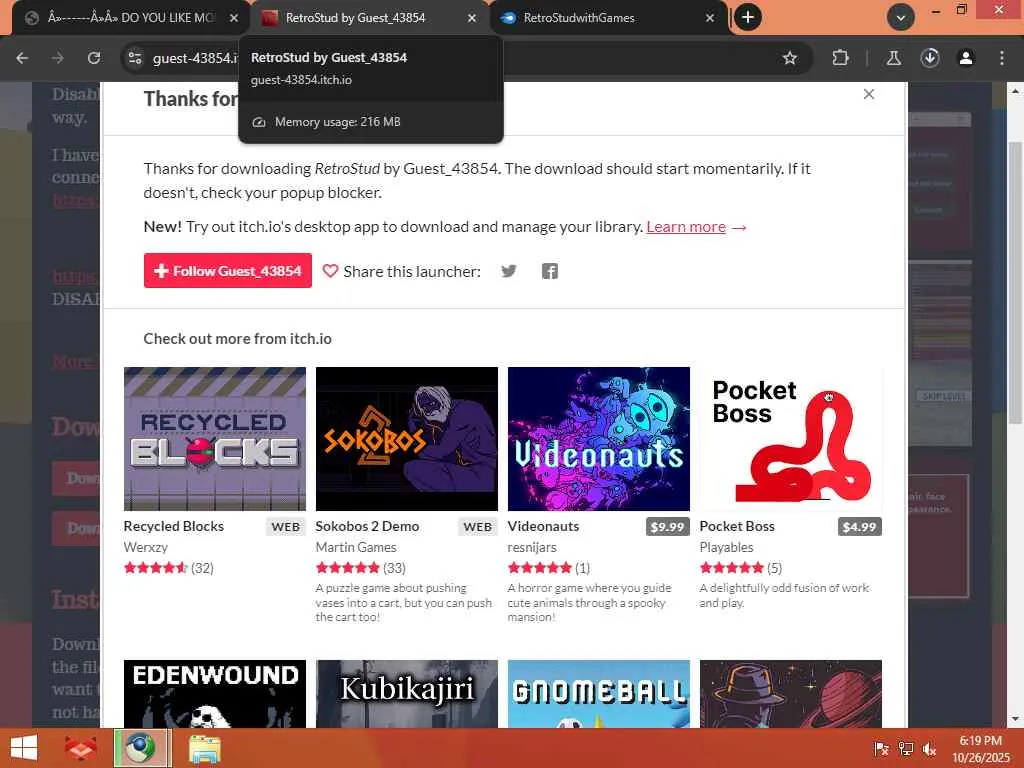Go back using browser back arrow
The height and width of the screenshot is (768, 1024).
click(x=22, y=58)
